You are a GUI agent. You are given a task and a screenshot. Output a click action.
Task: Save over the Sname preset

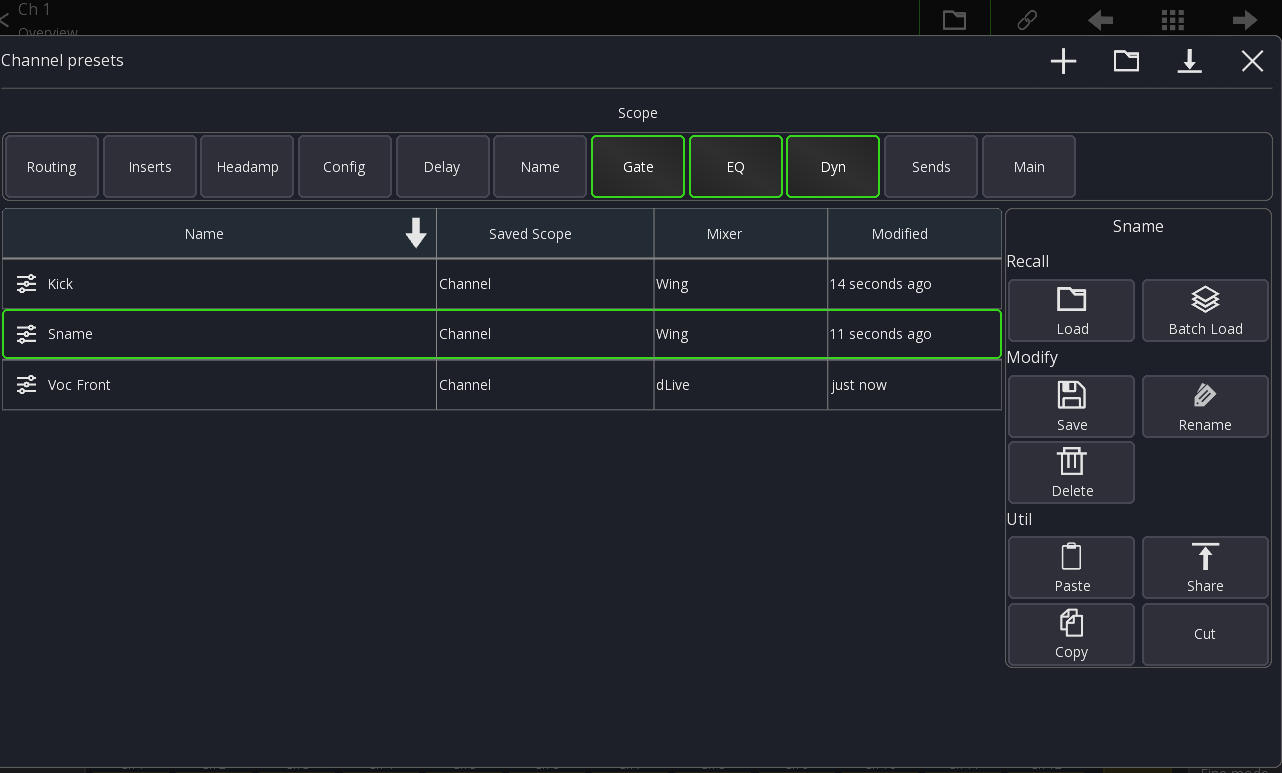pos(1071,407)
